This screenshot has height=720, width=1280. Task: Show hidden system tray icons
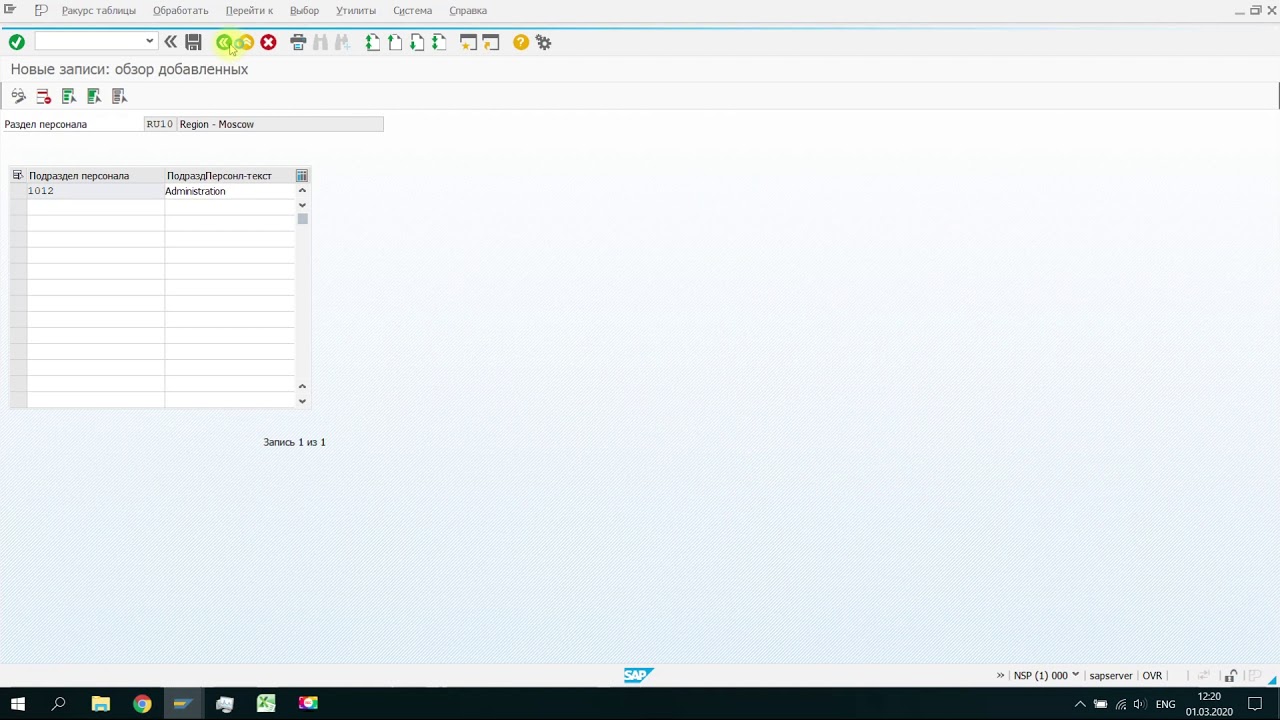(x=1080, y=704)
